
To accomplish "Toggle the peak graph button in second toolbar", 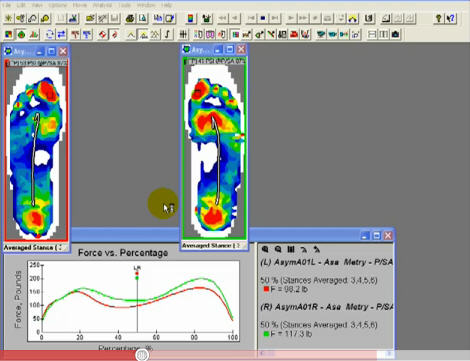I will tap(143, 34).
